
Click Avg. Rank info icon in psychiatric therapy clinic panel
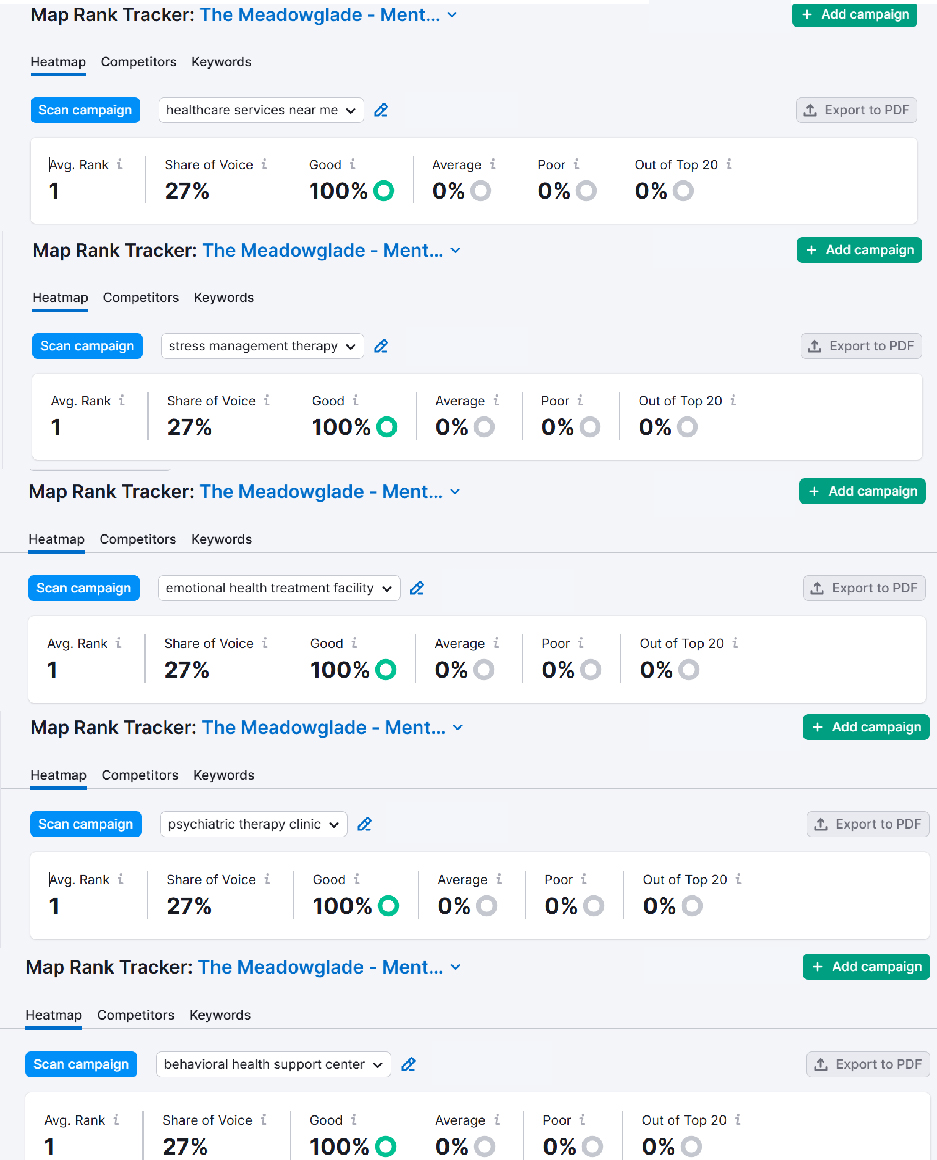pyautogui.click(x=121, y=879)
